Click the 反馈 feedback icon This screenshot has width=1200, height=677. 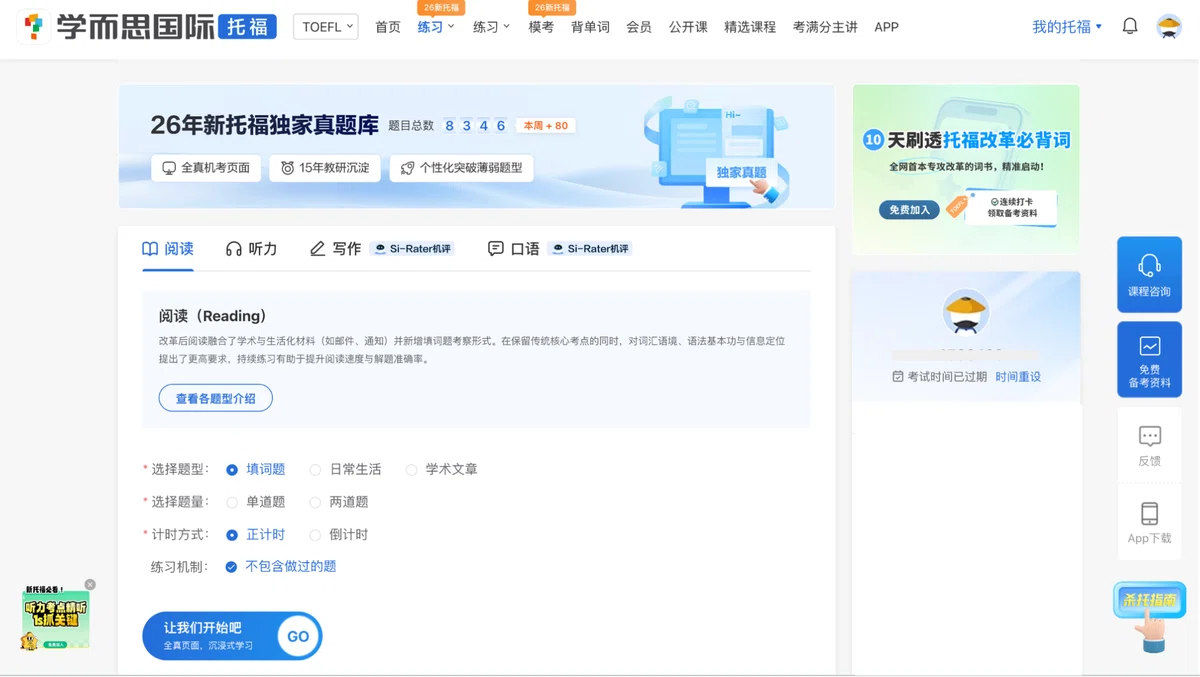tap(1150, 436)
